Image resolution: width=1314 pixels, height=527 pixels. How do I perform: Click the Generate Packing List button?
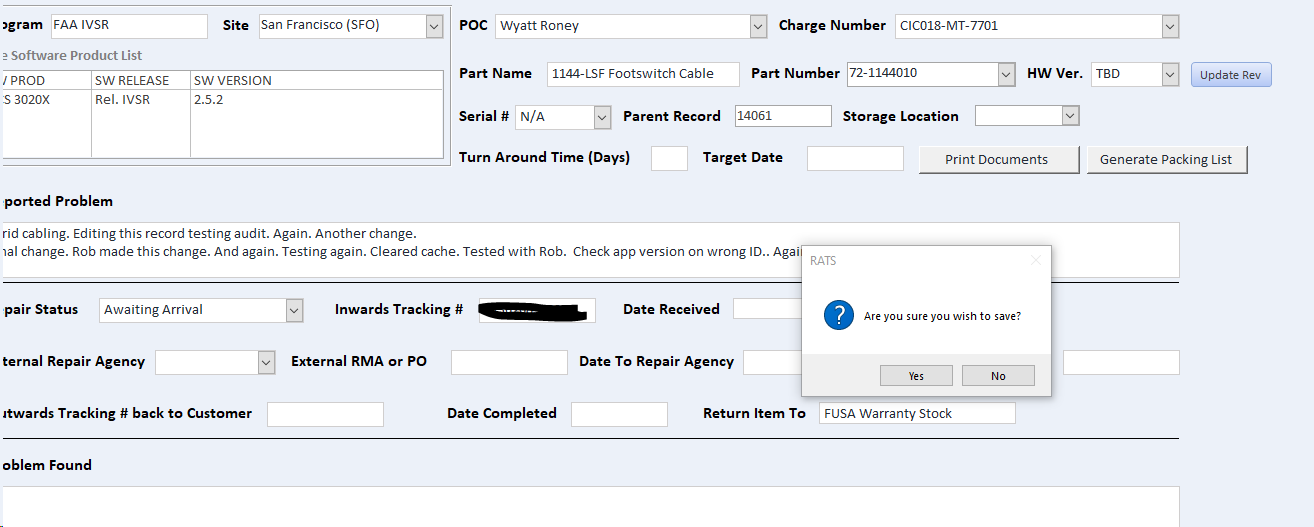(1166, 160)
